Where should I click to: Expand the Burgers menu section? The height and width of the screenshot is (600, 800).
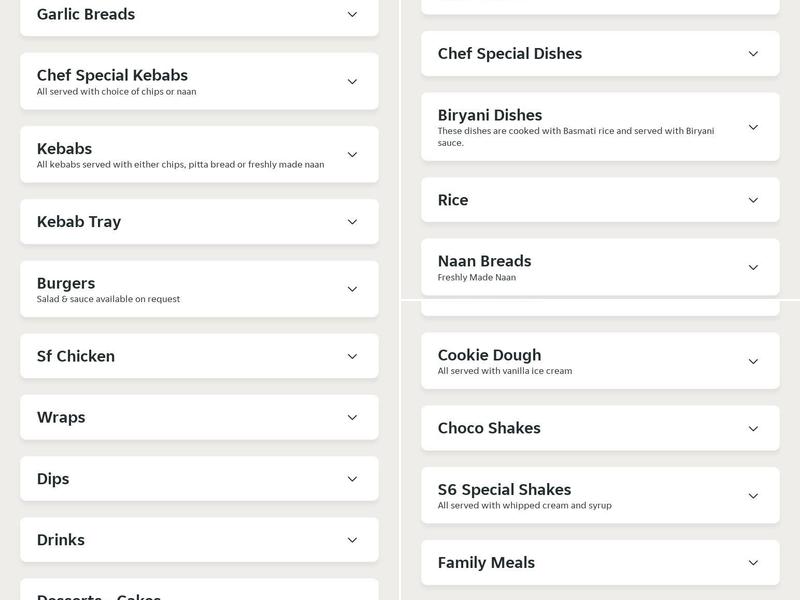point(352,288)
